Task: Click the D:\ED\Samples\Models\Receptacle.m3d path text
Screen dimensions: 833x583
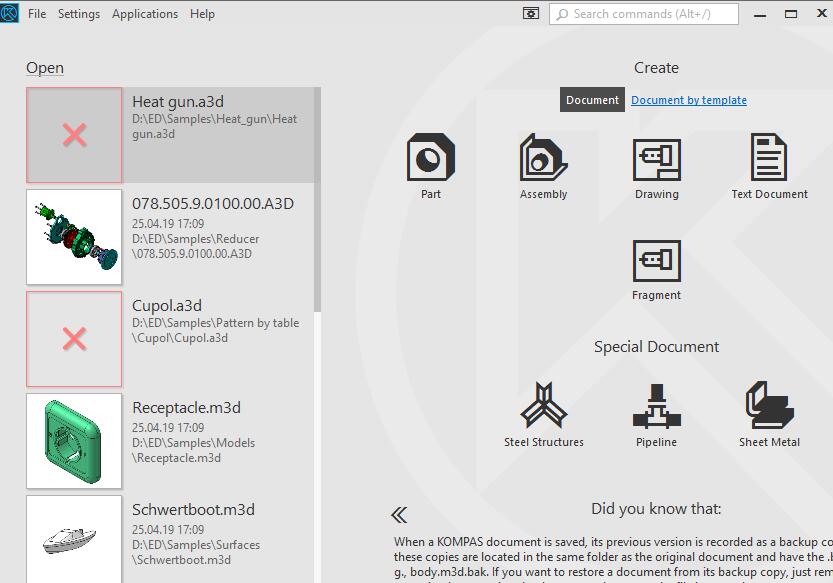Action: pyautogui.click(x=193, y=450)
